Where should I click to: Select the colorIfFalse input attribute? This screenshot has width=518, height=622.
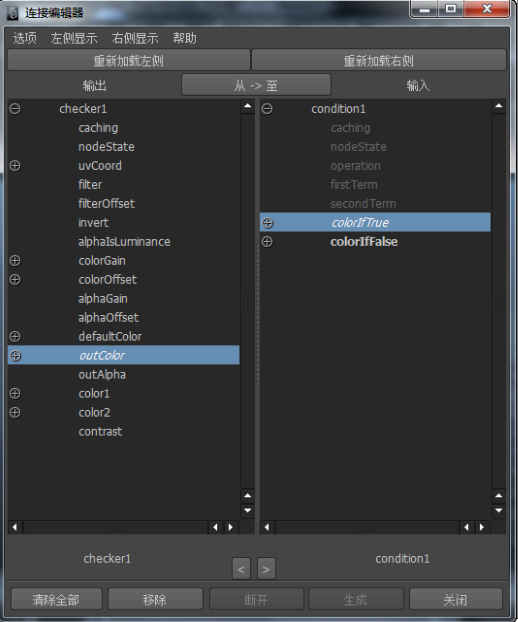pos(364,242)
